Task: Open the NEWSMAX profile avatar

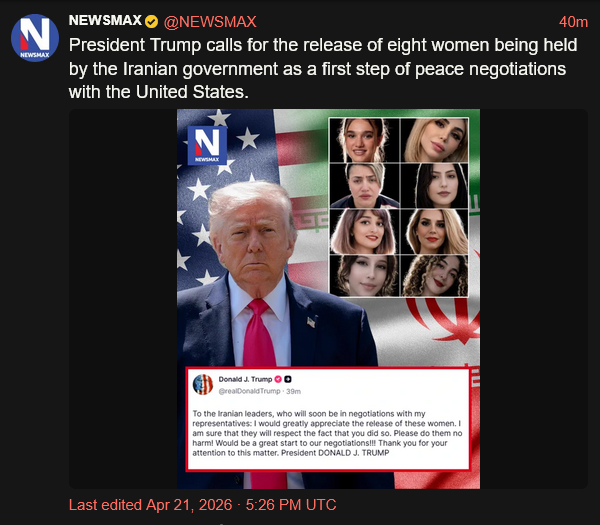Action: pos(34,38)
